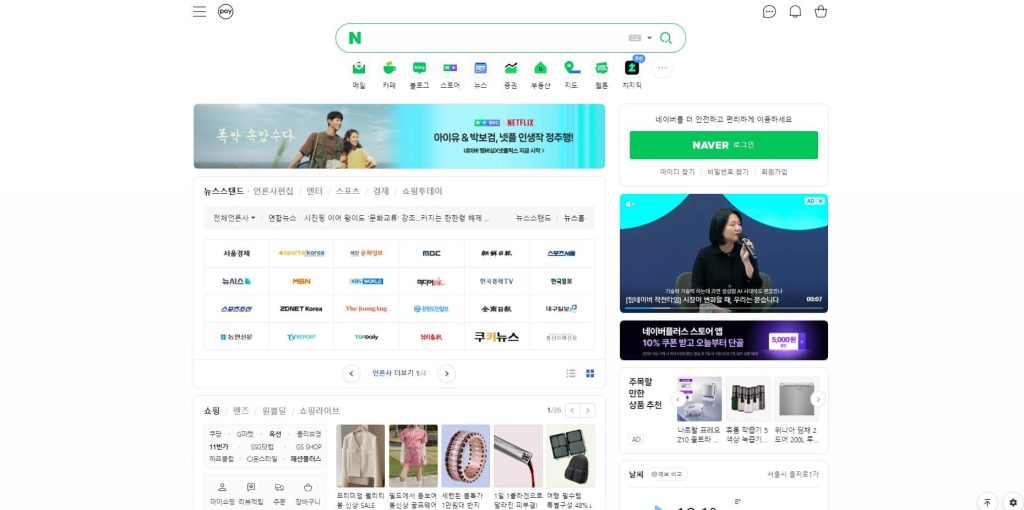Click the 비밀번호 찾기 link

[728, 172]
